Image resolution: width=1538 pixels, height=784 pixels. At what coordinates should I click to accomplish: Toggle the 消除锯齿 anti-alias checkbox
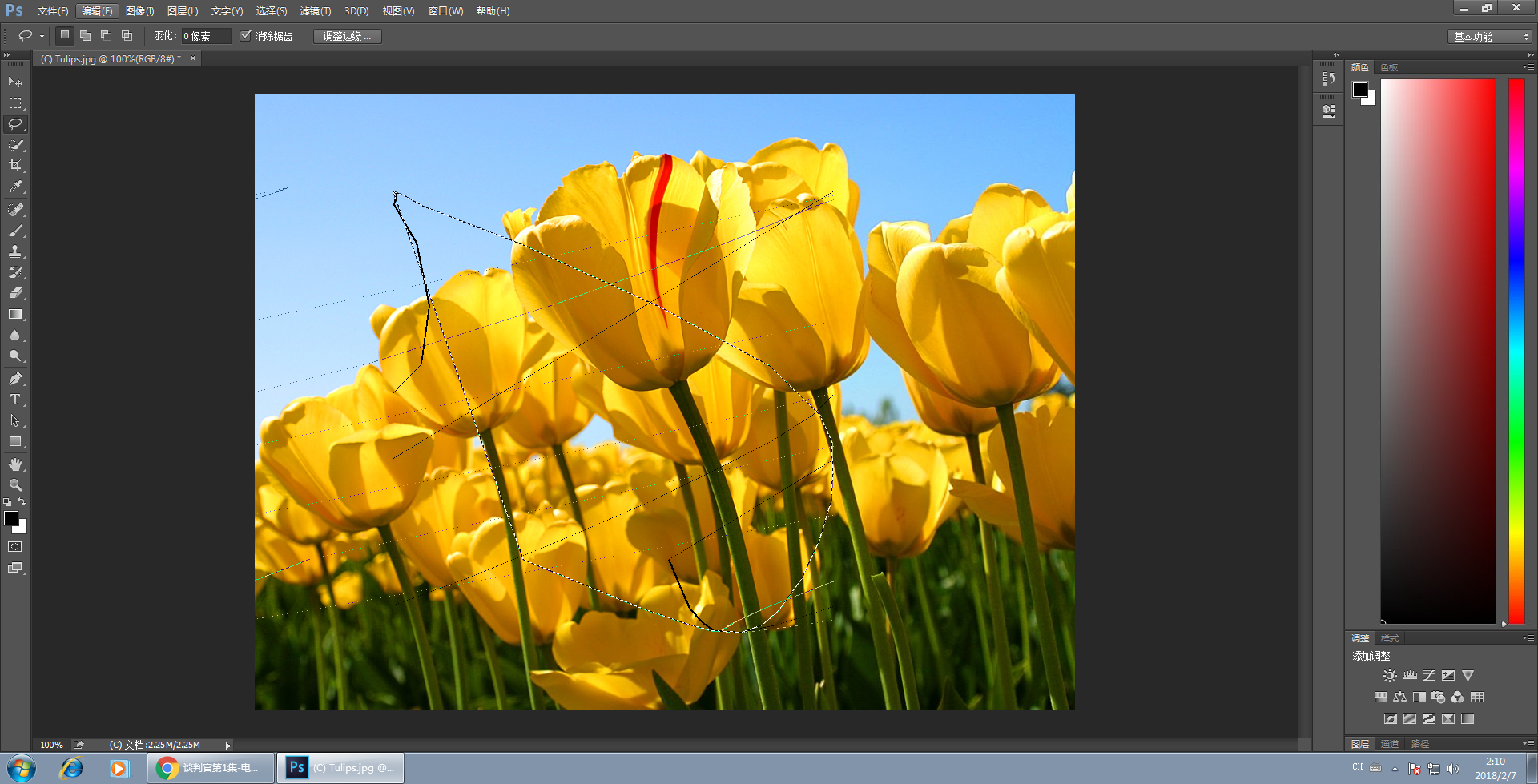coord(246,36)
